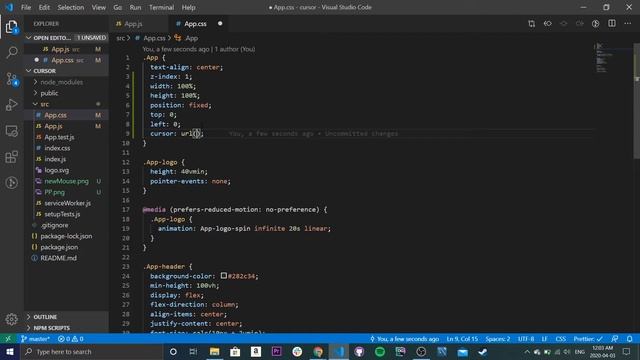
Task: Click the #282c34 color swatch
Action: click(x=224, y=276)
